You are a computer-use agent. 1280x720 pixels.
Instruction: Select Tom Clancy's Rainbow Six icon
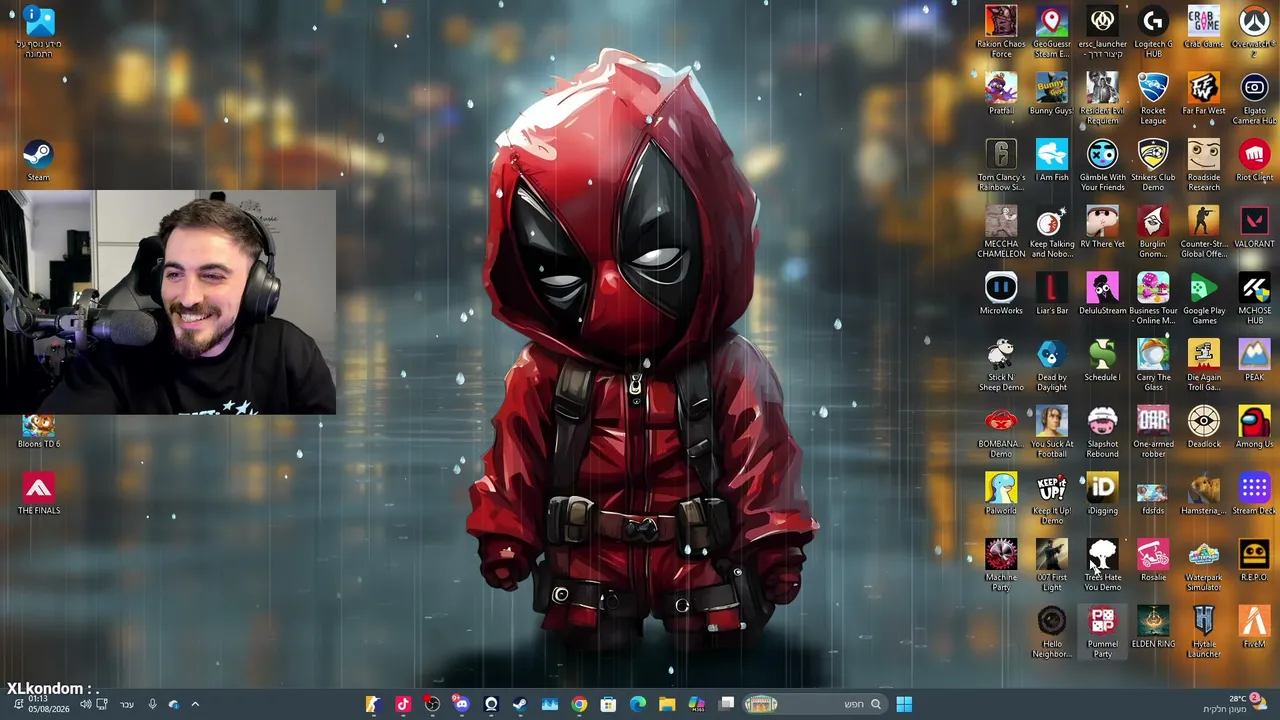pos(1001,166)
